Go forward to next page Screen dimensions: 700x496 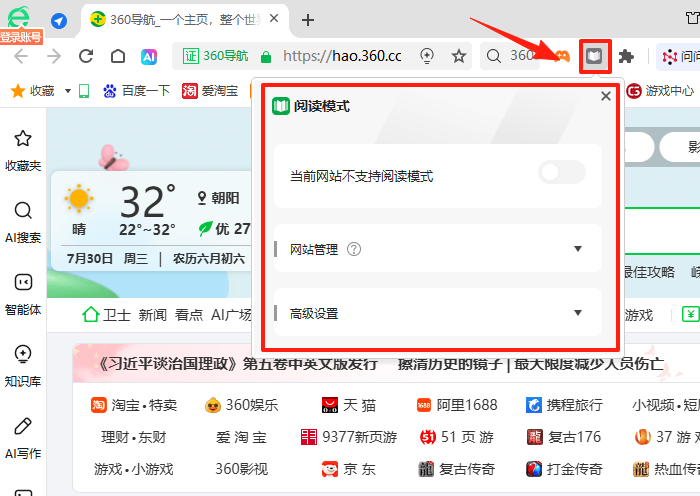tap(54, 56)
